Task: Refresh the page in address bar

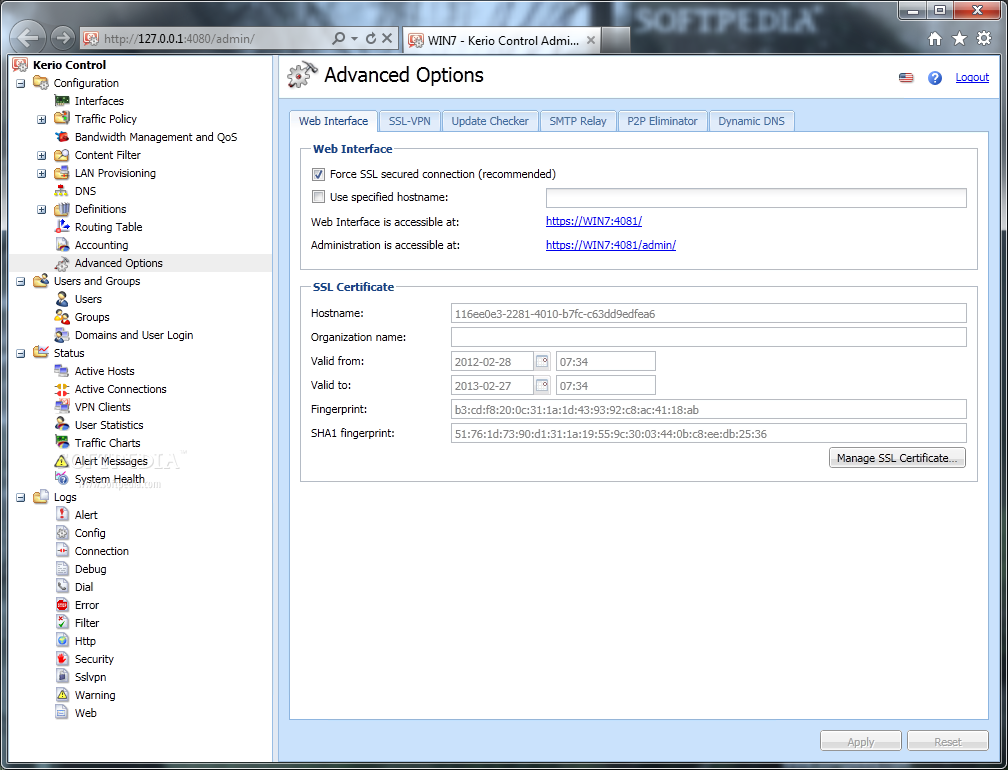Action: [370, 39]
